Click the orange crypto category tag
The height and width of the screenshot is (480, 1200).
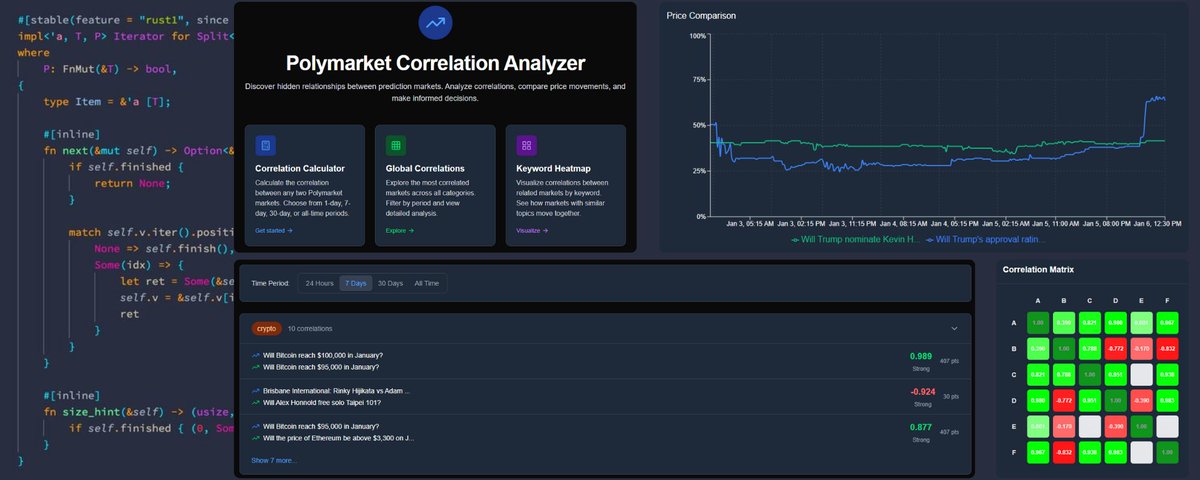266,328
